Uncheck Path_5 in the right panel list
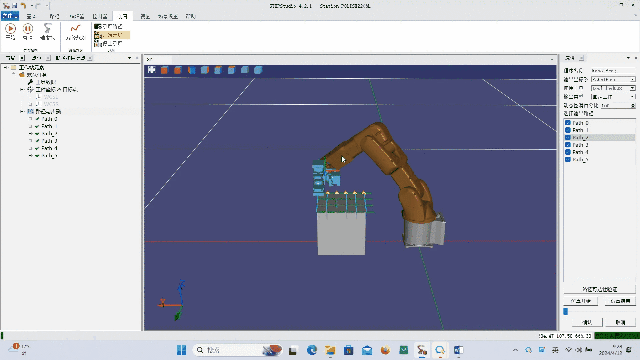Viewport: 640px width, 360px height. 568,159
